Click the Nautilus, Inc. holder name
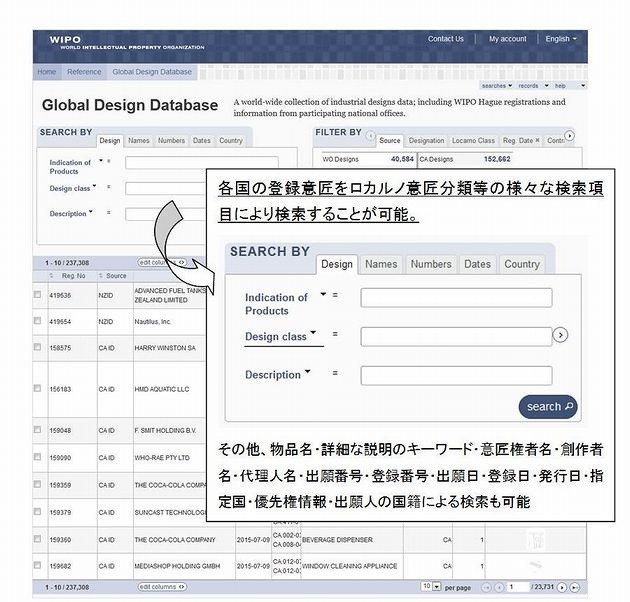This screenshot has width=630, height=602. (x=153, y=322)
